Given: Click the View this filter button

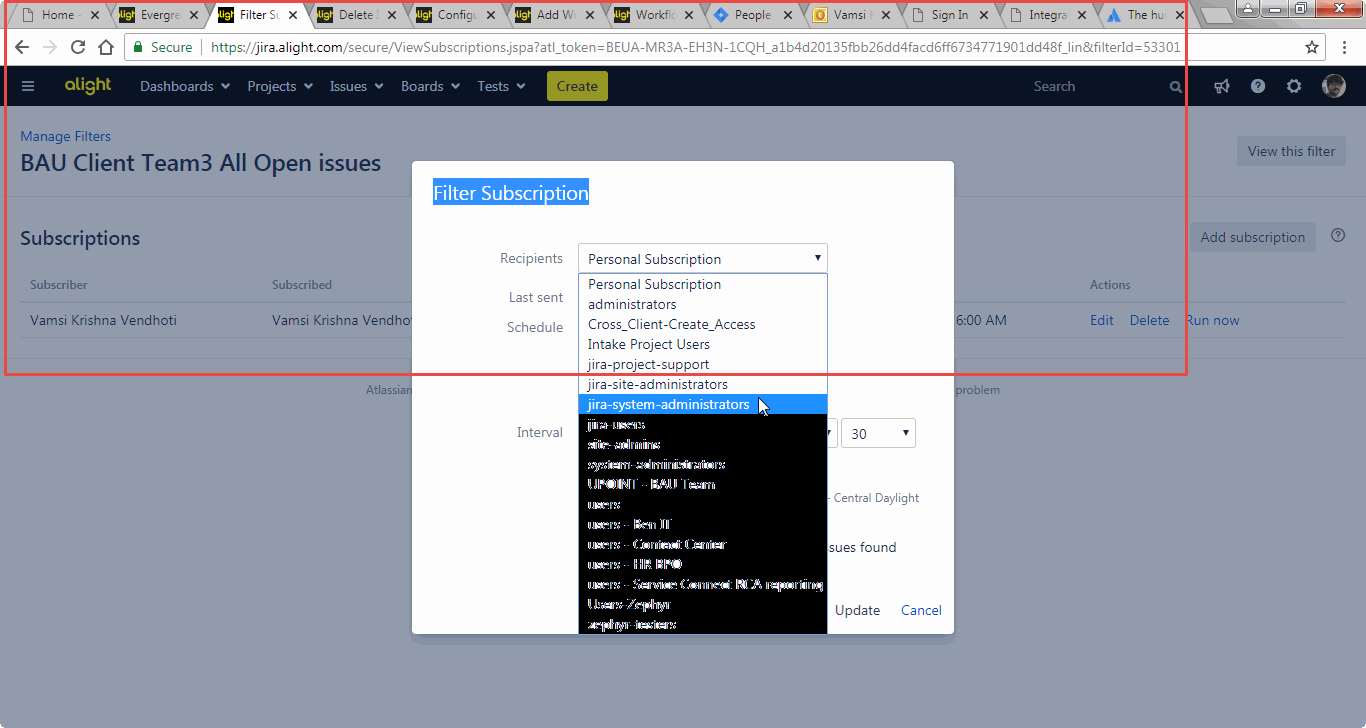Looking at the screenshot, I should coord(1291,151).
